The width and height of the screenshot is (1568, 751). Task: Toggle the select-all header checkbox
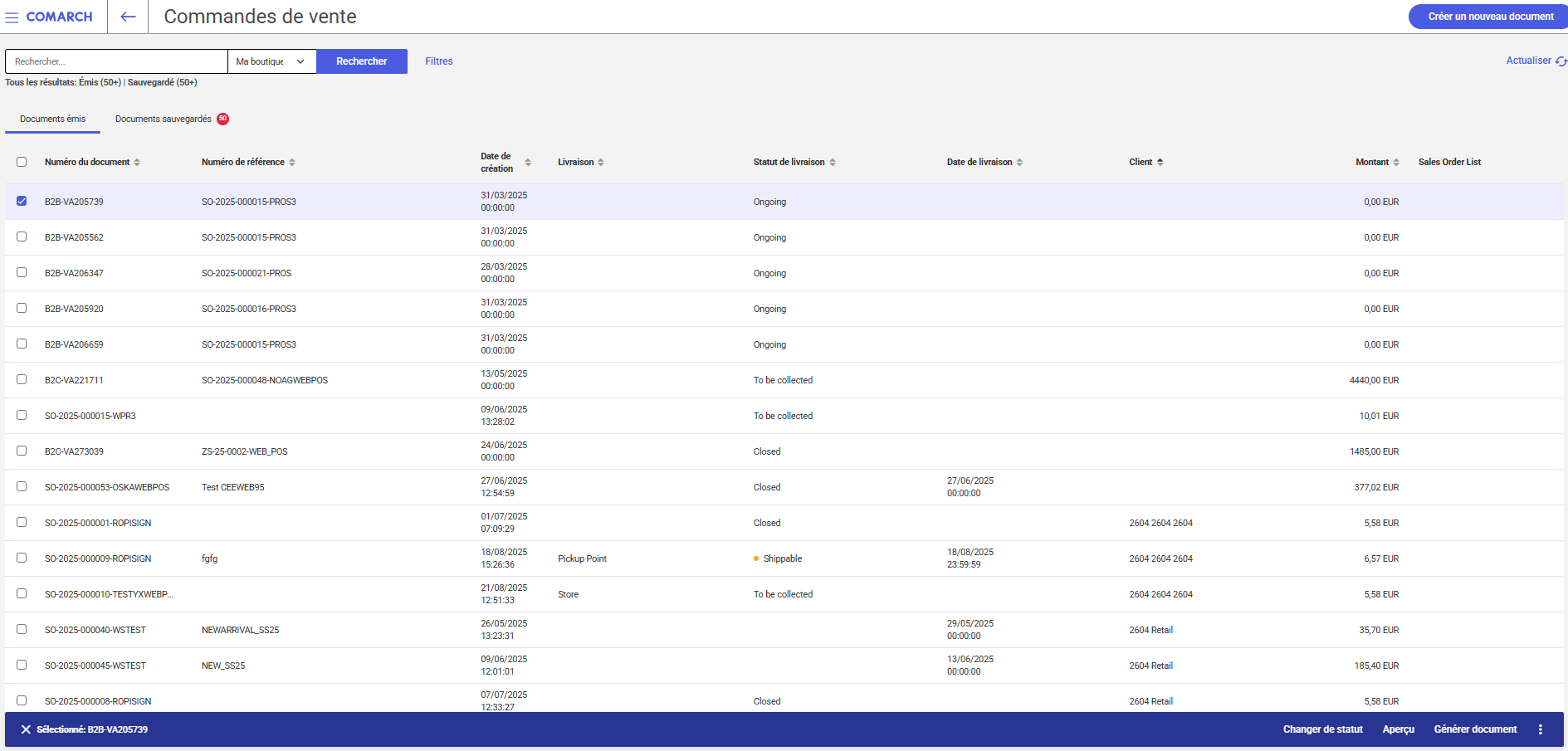click(22, 162)
